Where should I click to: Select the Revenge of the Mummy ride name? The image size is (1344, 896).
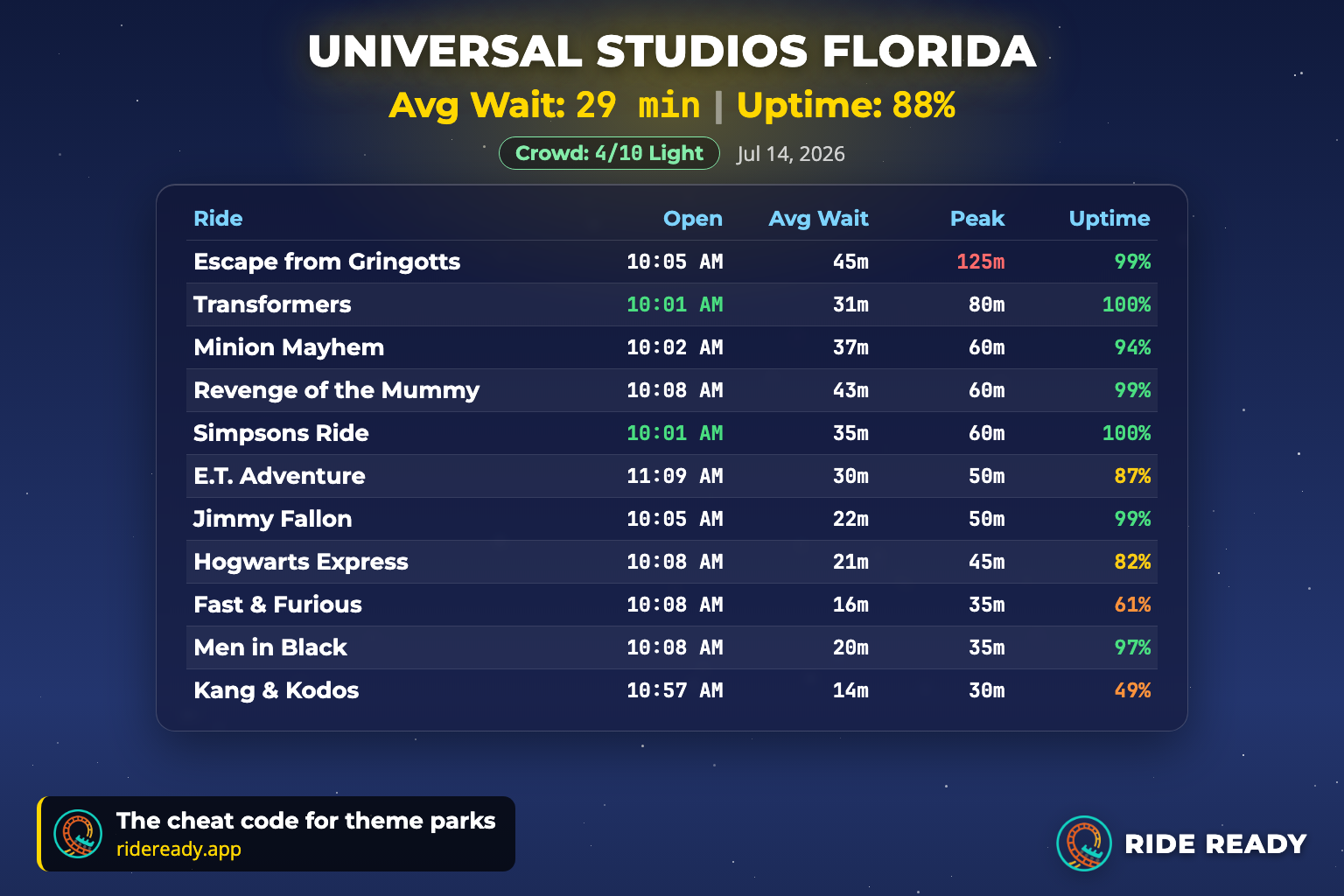336,390
